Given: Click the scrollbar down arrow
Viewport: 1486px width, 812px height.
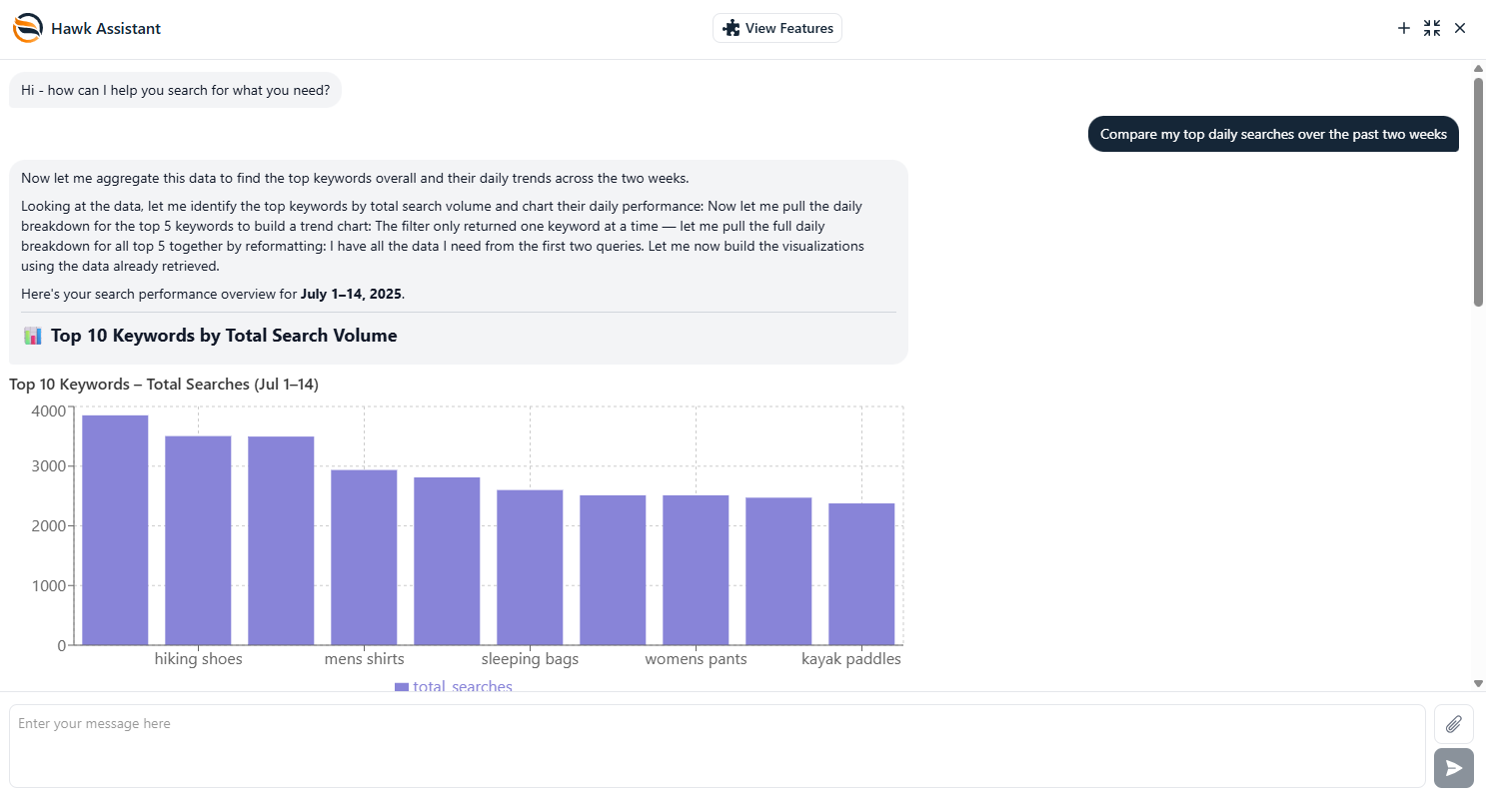Looking at the screenshot, I should (1478, 684).
